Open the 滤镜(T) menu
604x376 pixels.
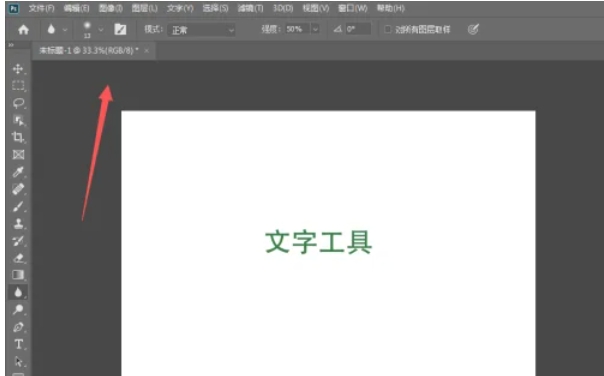250,8
